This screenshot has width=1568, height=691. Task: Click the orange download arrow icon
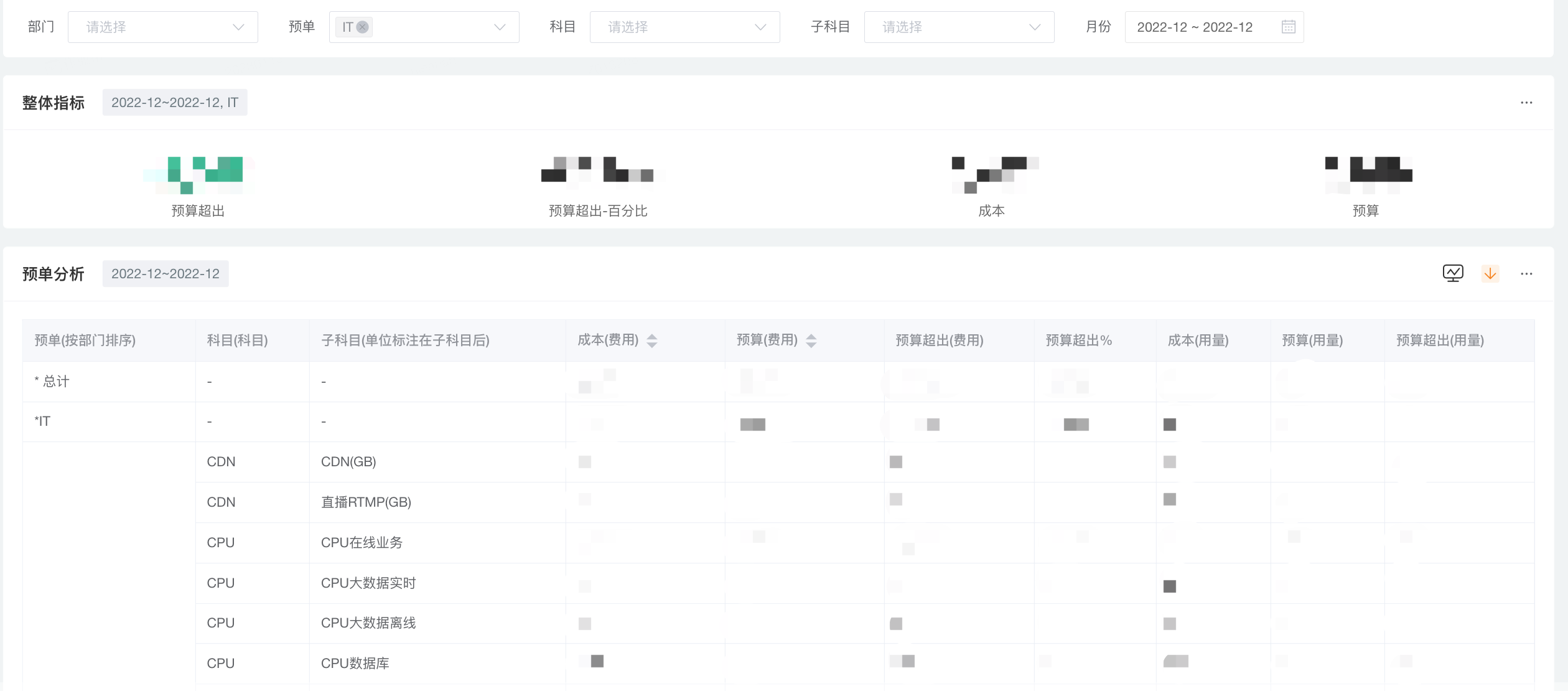(1490, 273)
